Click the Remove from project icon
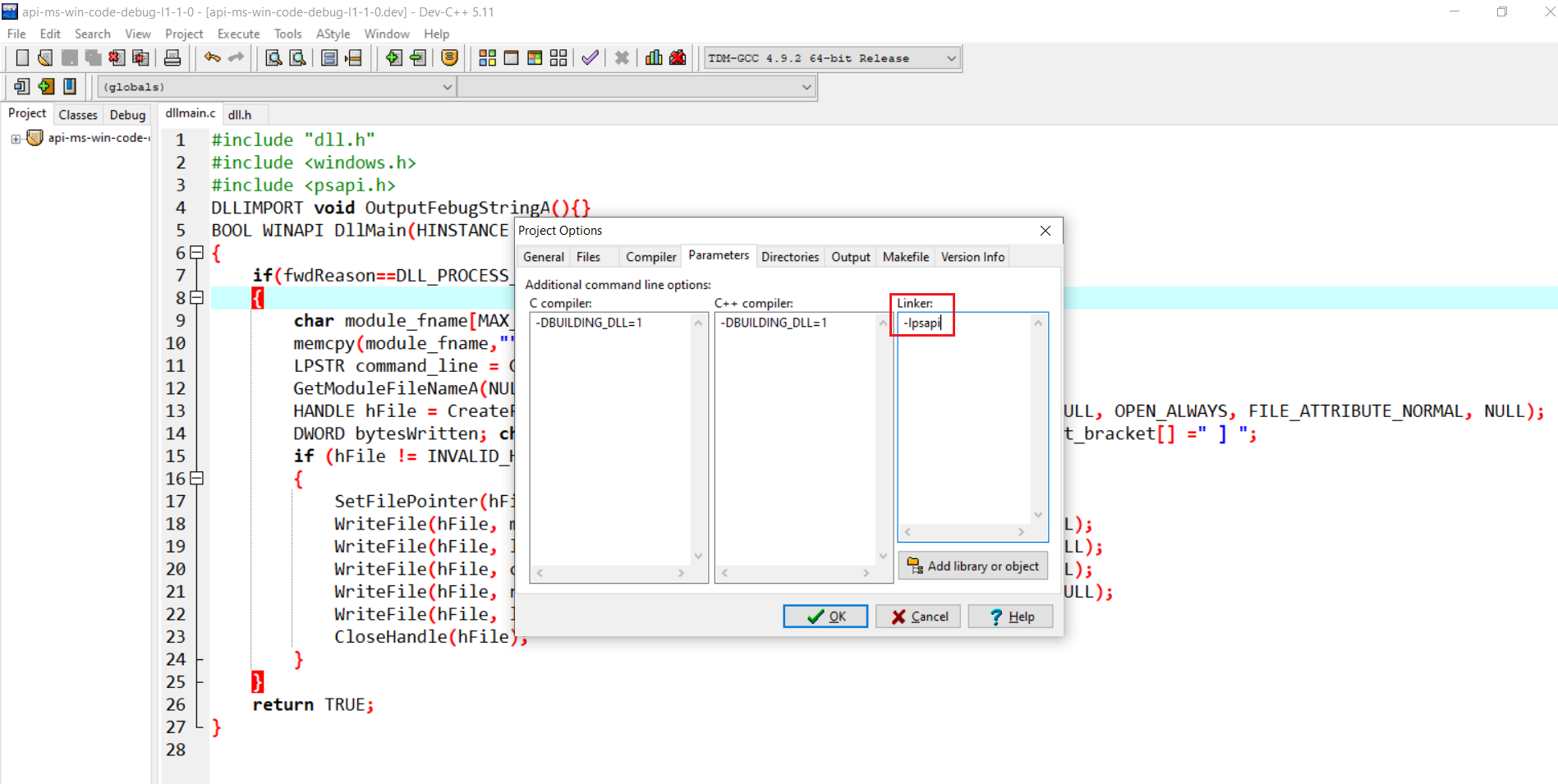Image resolution: width=1558 pixels, height=784 pixels. pyautogui.click(x=418, y=57)
